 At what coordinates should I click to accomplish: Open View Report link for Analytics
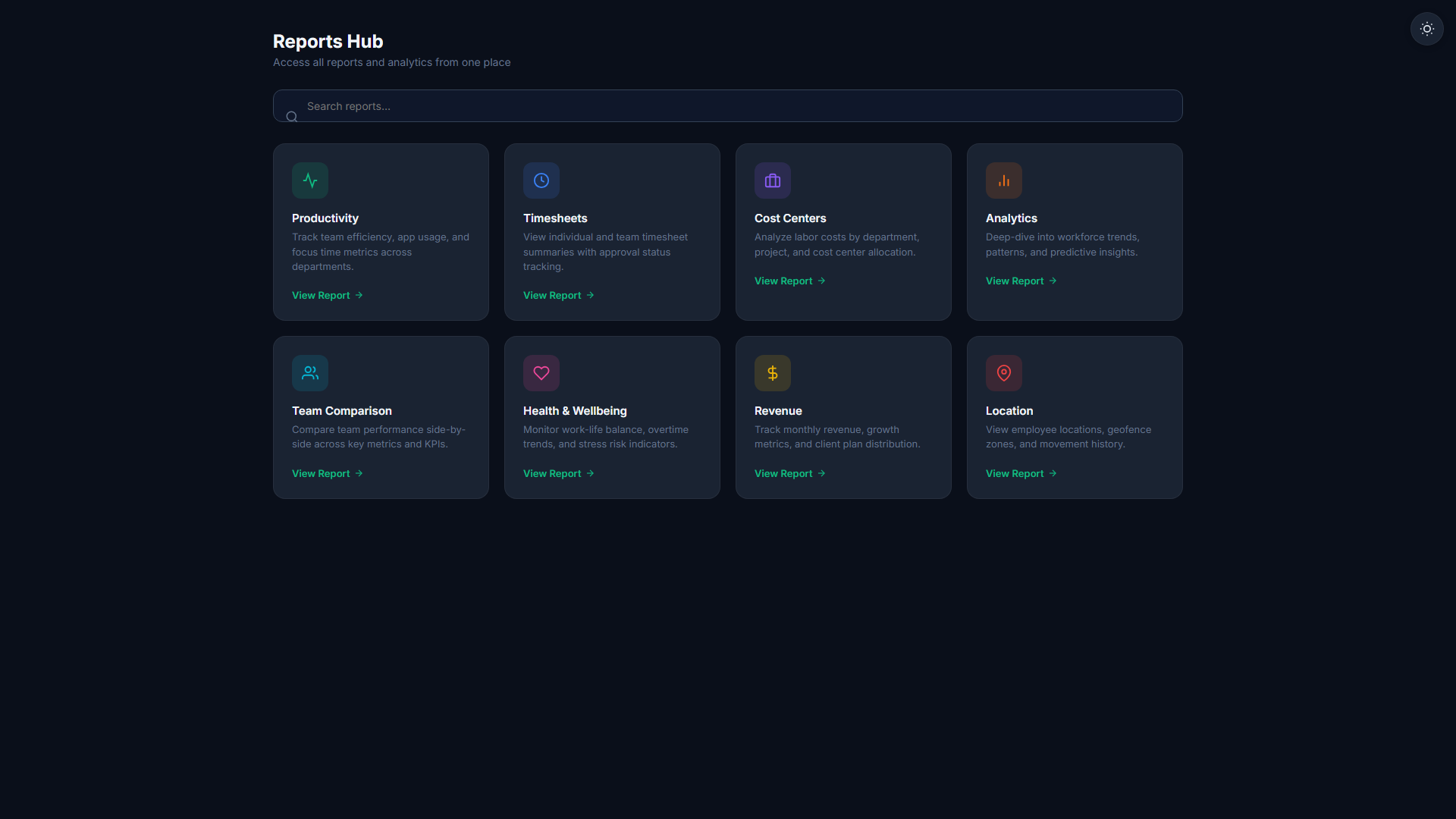(1021, 281)
